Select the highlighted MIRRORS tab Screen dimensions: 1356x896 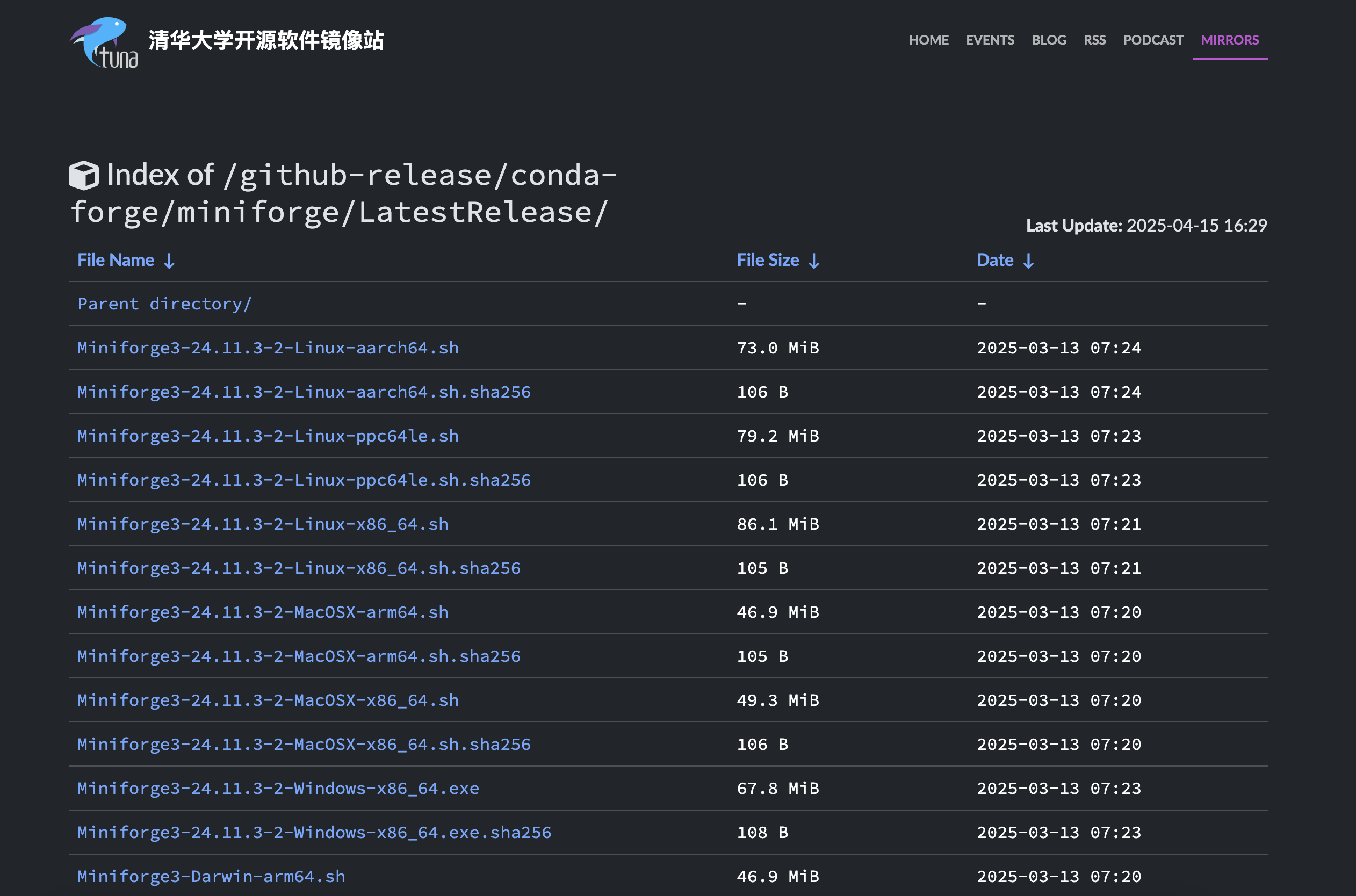coord(1230,40)
